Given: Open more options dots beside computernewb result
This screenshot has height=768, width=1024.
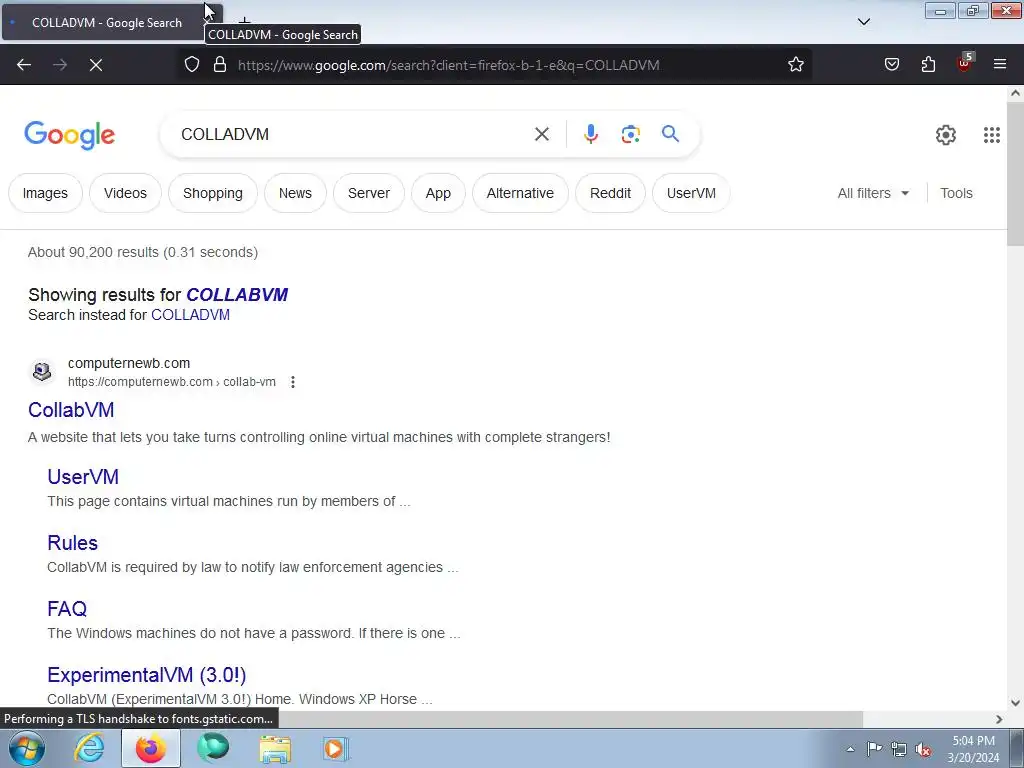Looking at the screenshot, I should coord(293,382).
